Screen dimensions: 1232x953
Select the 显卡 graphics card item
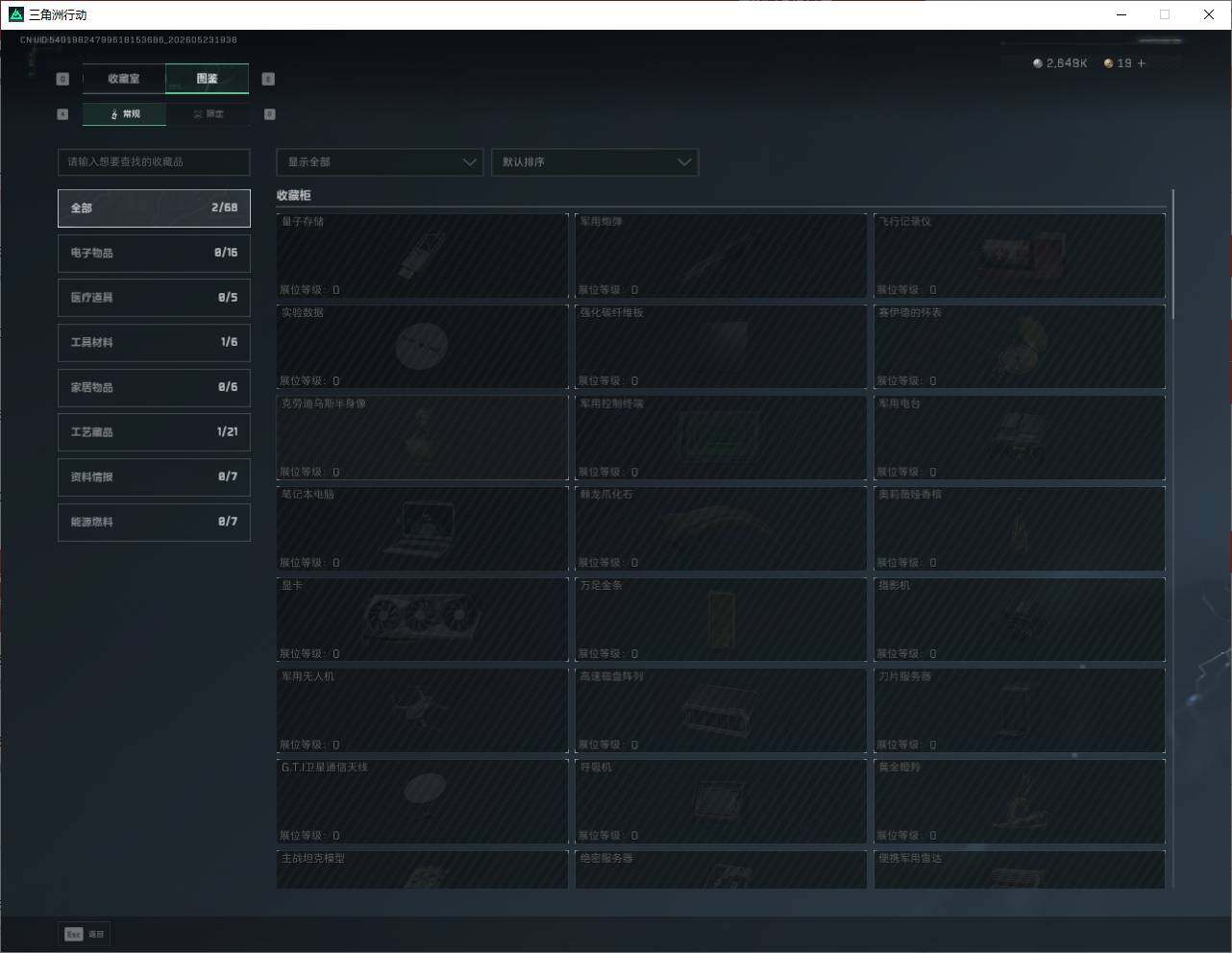[x=422, y=620]
